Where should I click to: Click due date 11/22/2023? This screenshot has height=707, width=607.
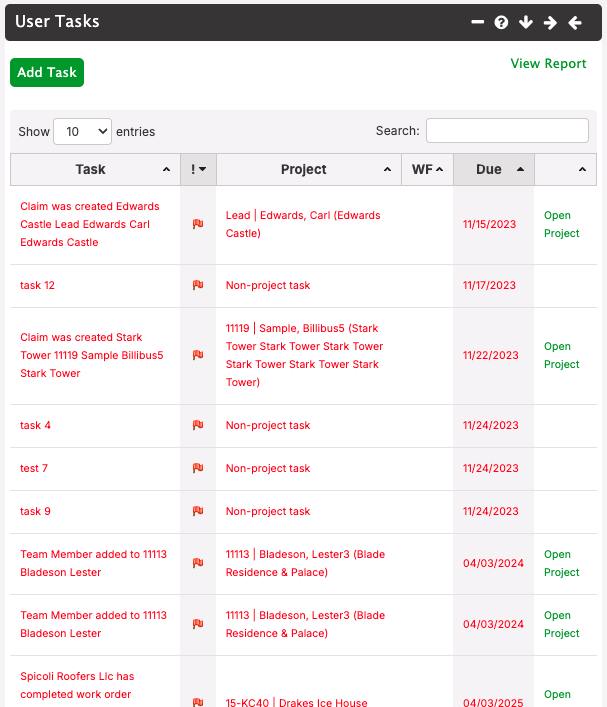(x=491, y=355)
